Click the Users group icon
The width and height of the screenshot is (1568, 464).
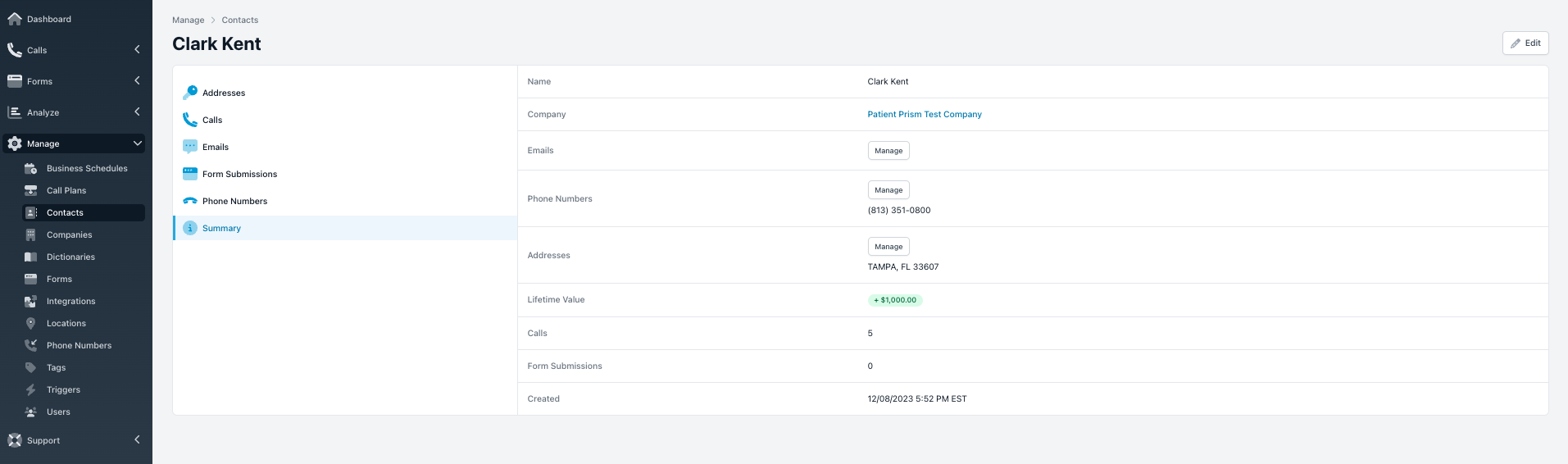coord(31,412)
